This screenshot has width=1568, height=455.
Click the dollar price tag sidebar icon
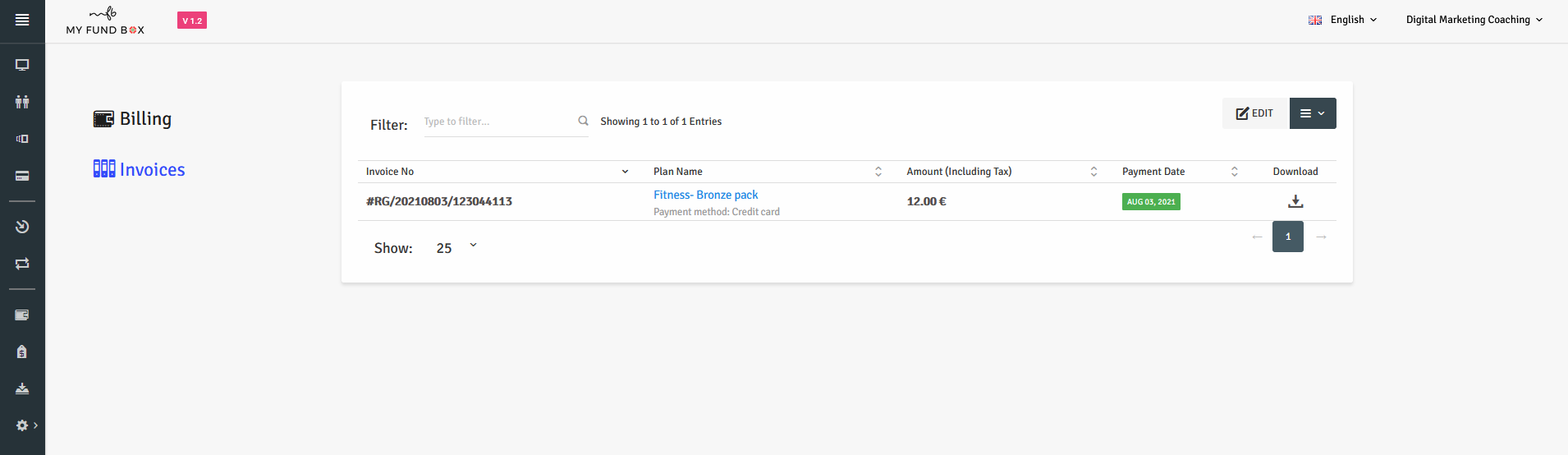(x=22, y=352)
